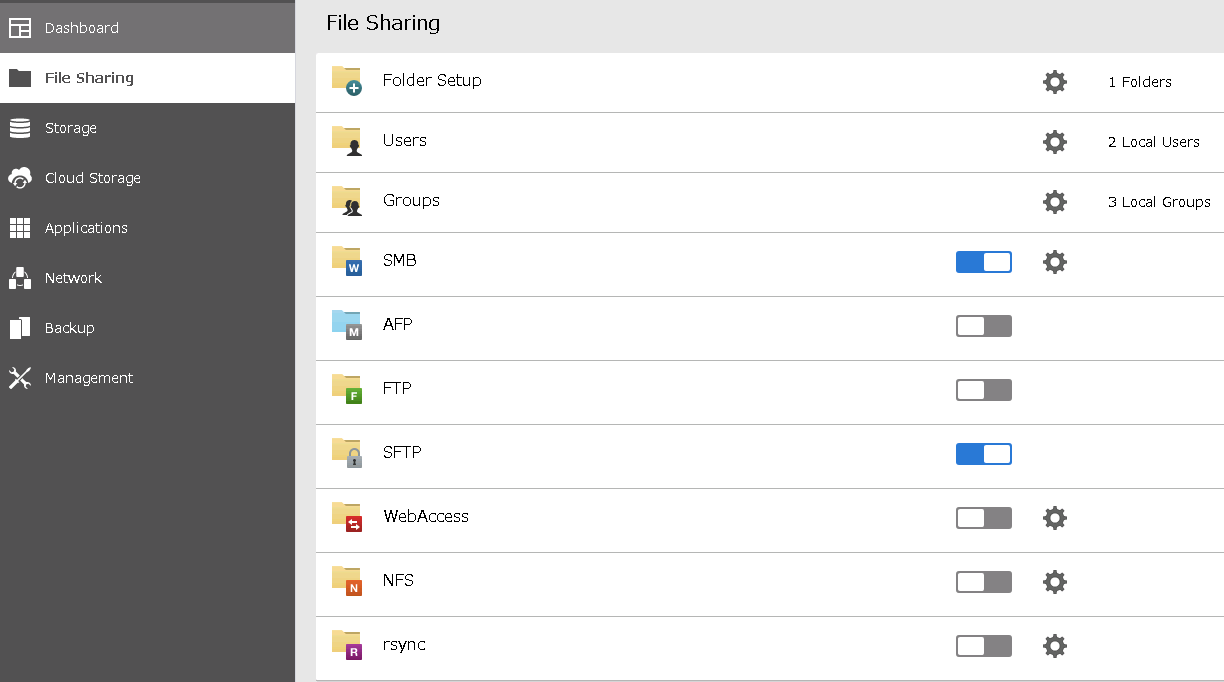Go to Storage in sidebar
This screenshot has height=682, width=1224.
tap(70, 128)
